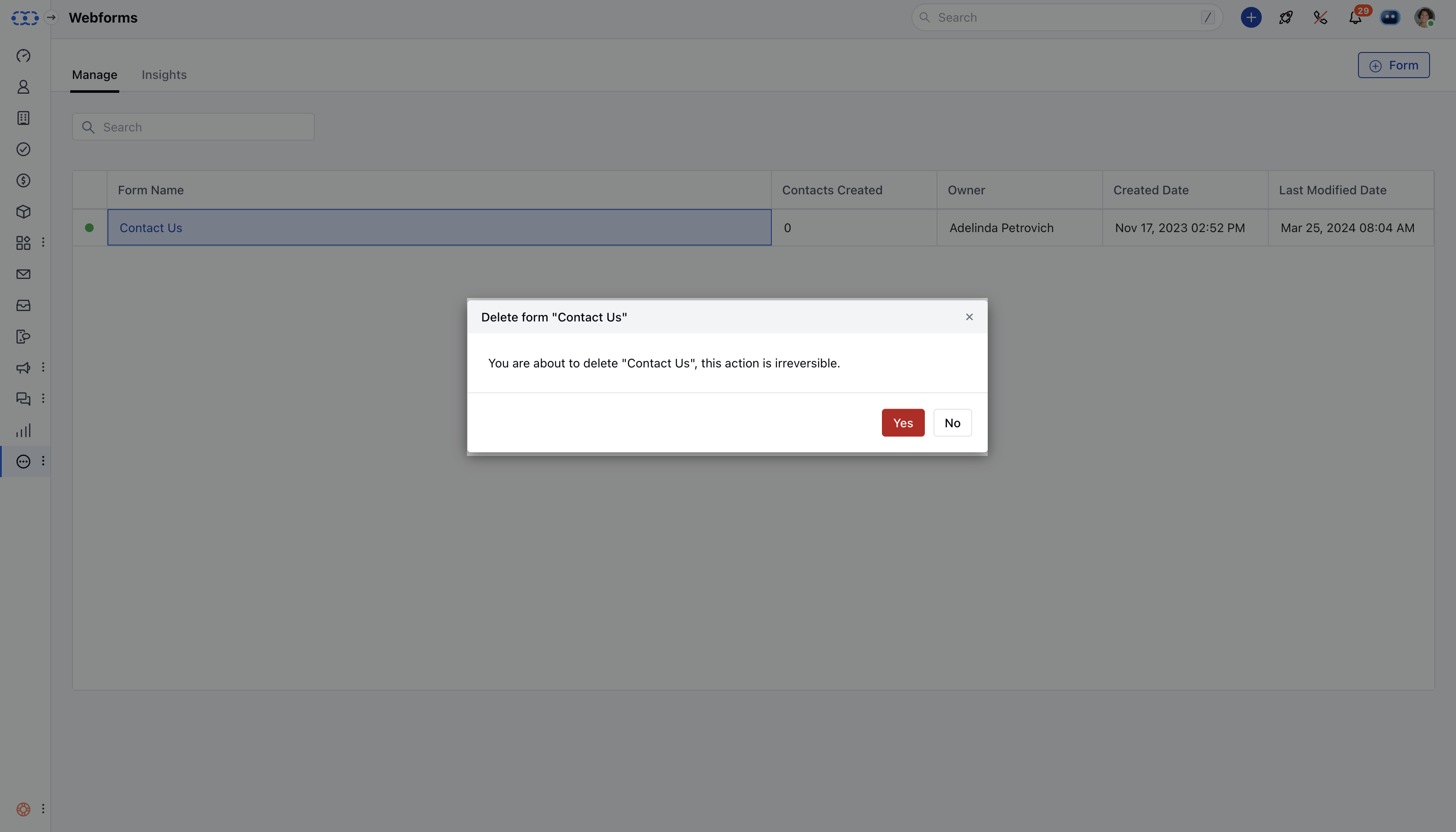Select the Mar 25, 2024 08:04 AM cell
This screenshot has height=832, width=1456.
[x=1350, y=227]
